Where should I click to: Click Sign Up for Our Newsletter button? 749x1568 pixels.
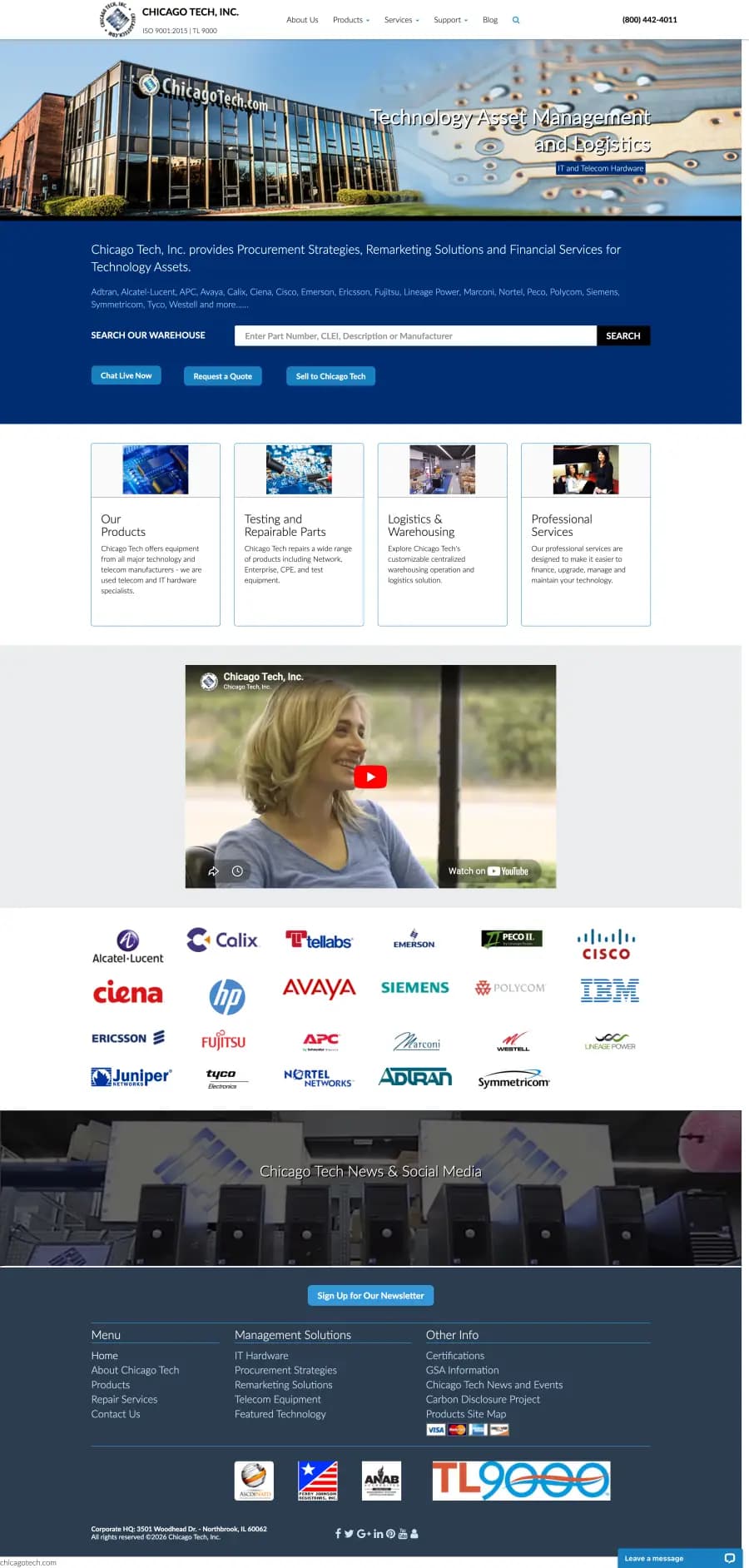point(370,1295)
